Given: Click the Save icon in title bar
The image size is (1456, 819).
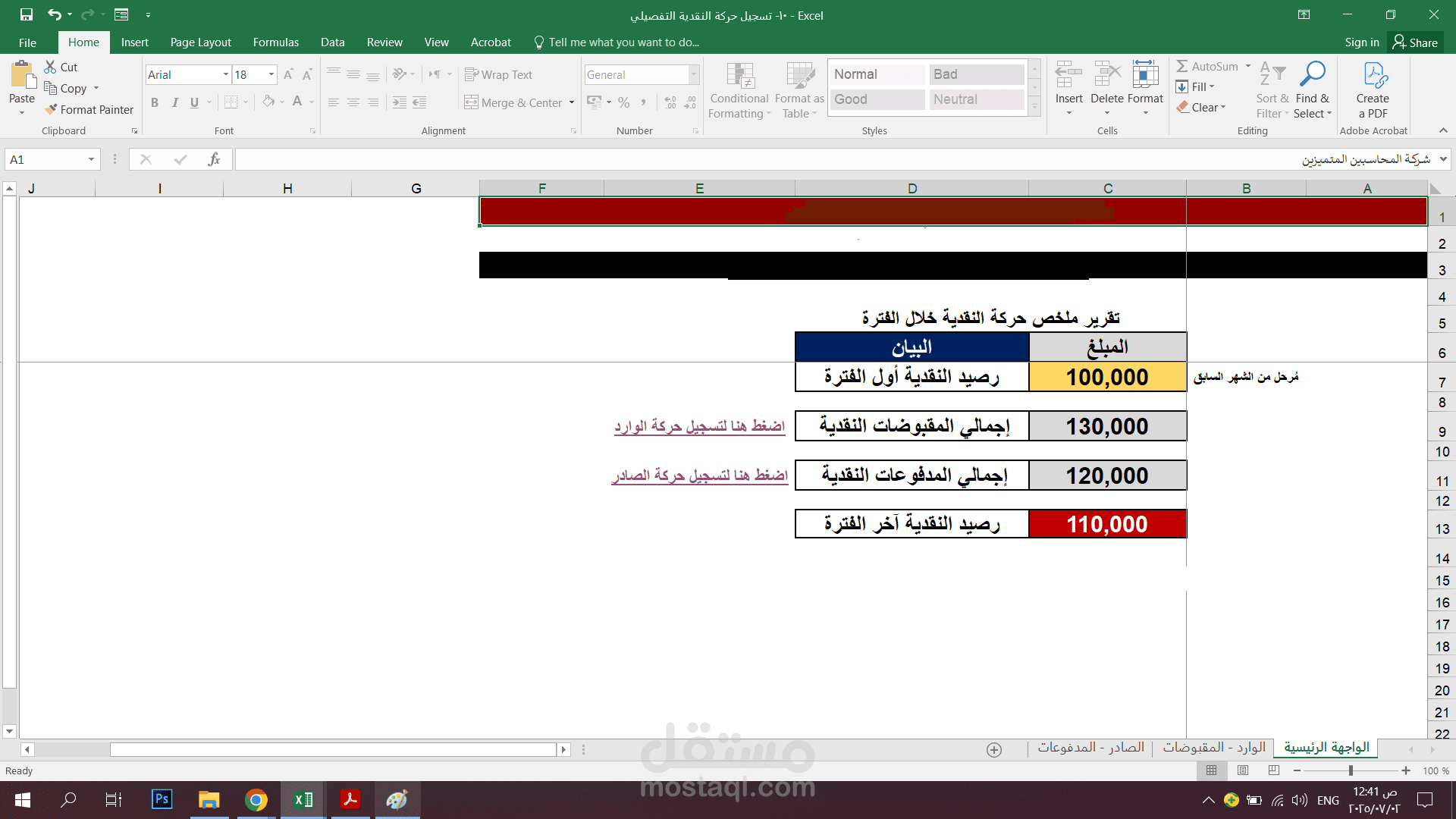Looking at the screenshot, I should pyautogui.click(x=27, y=14).
